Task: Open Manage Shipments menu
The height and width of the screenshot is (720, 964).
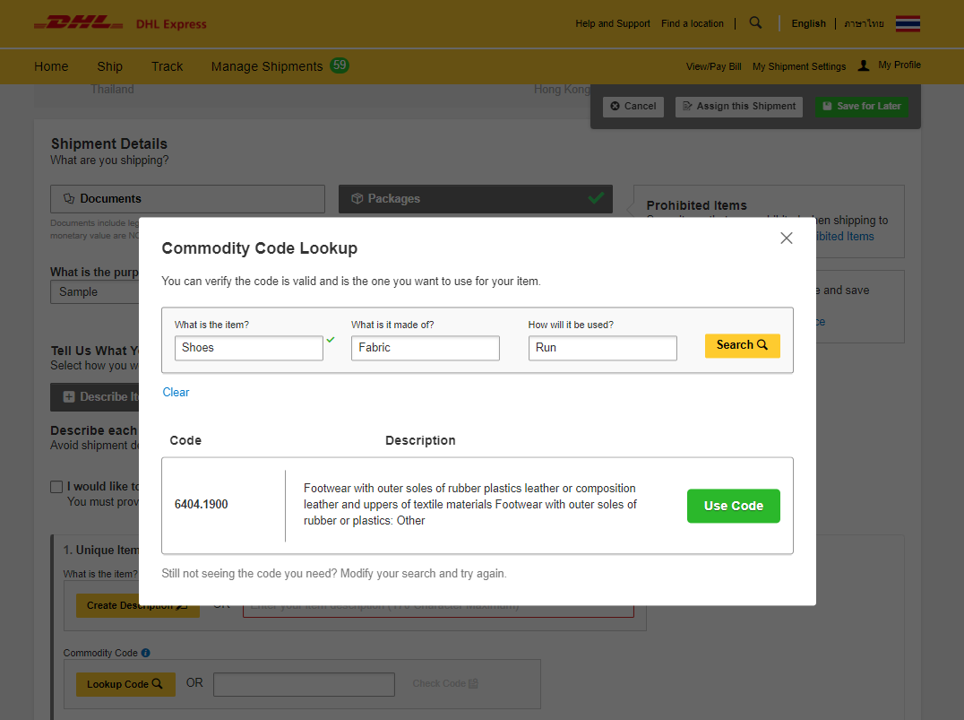Action: coord(267,66)
